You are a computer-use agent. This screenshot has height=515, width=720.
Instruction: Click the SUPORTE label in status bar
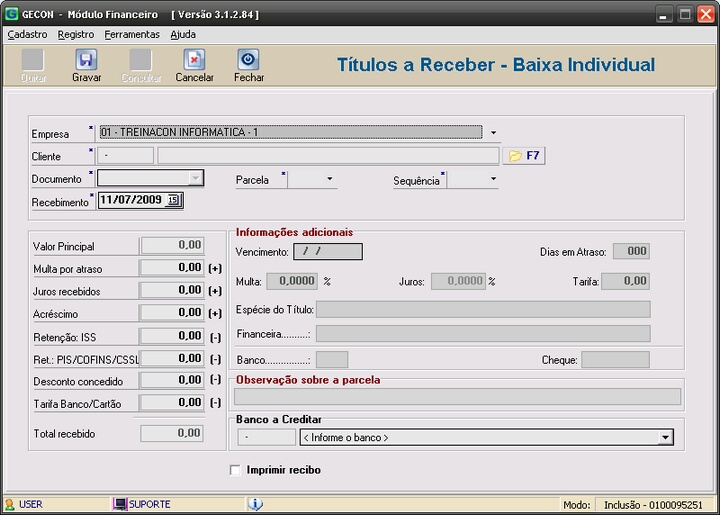coord(150,504)
